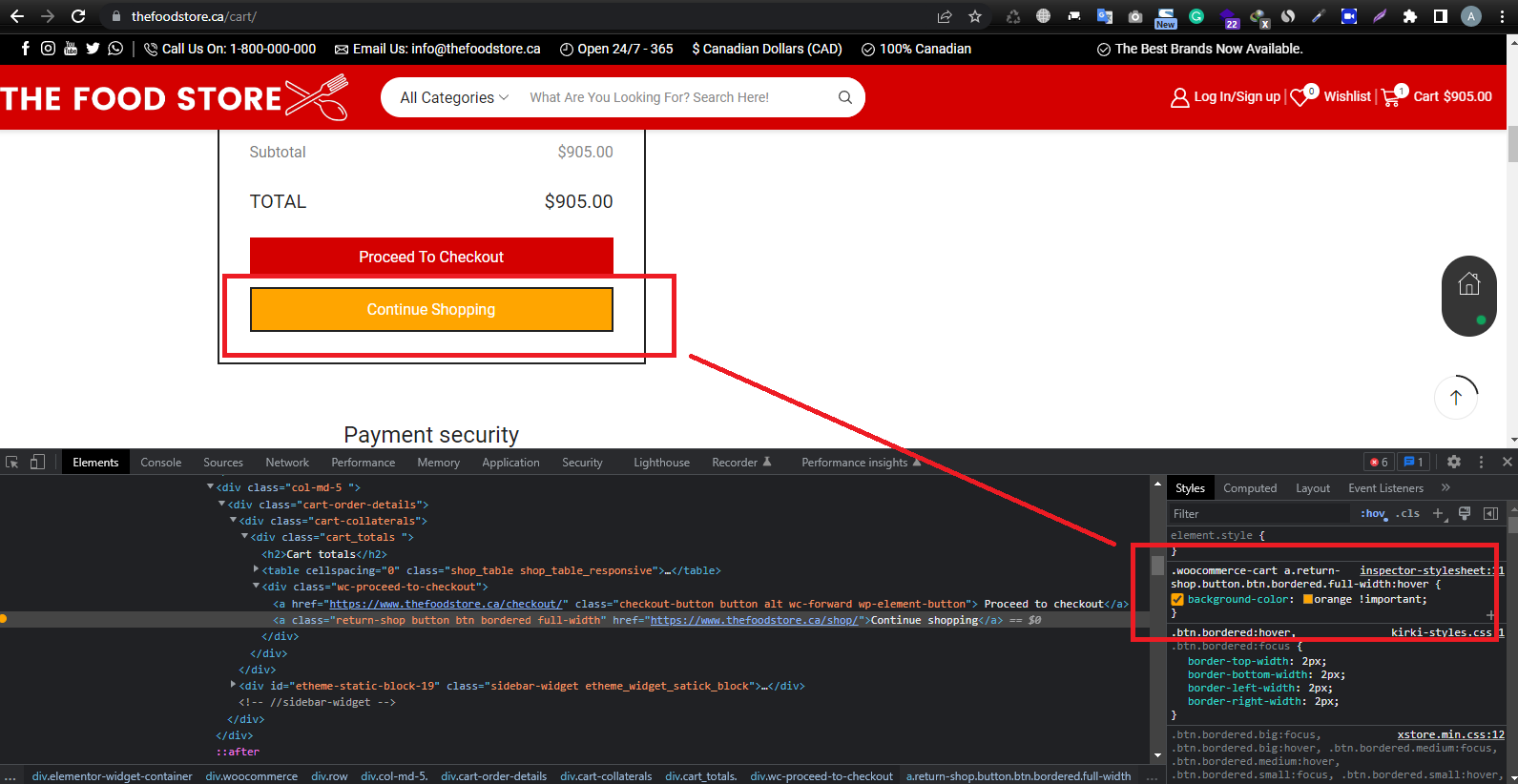Click the 1 issue counter badge
Image resolution: width=1518 pixels, height=784 pixels.
[x=1414, y=462]
